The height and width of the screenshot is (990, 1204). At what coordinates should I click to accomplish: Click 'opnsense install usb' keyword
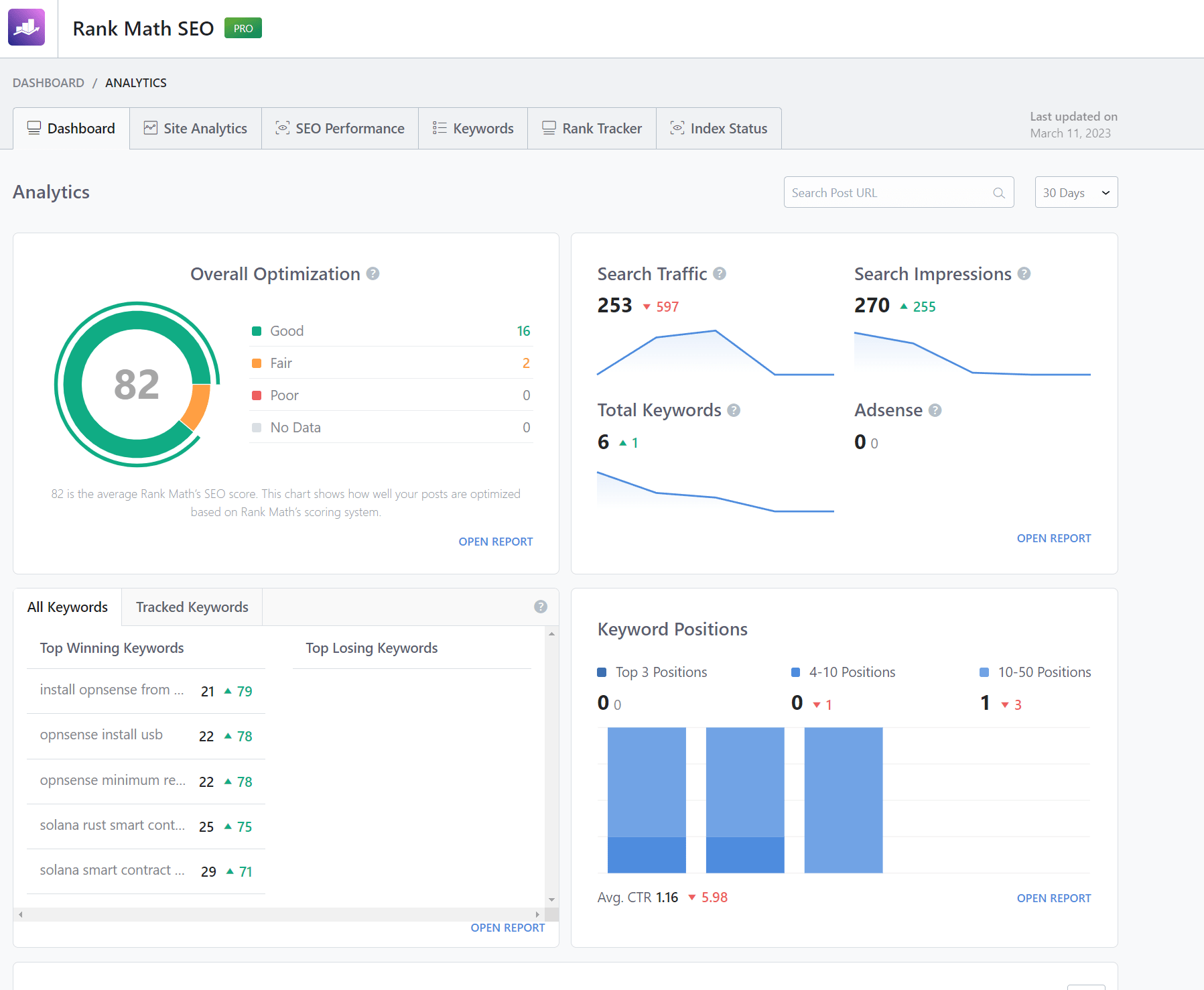click(101, 735)
